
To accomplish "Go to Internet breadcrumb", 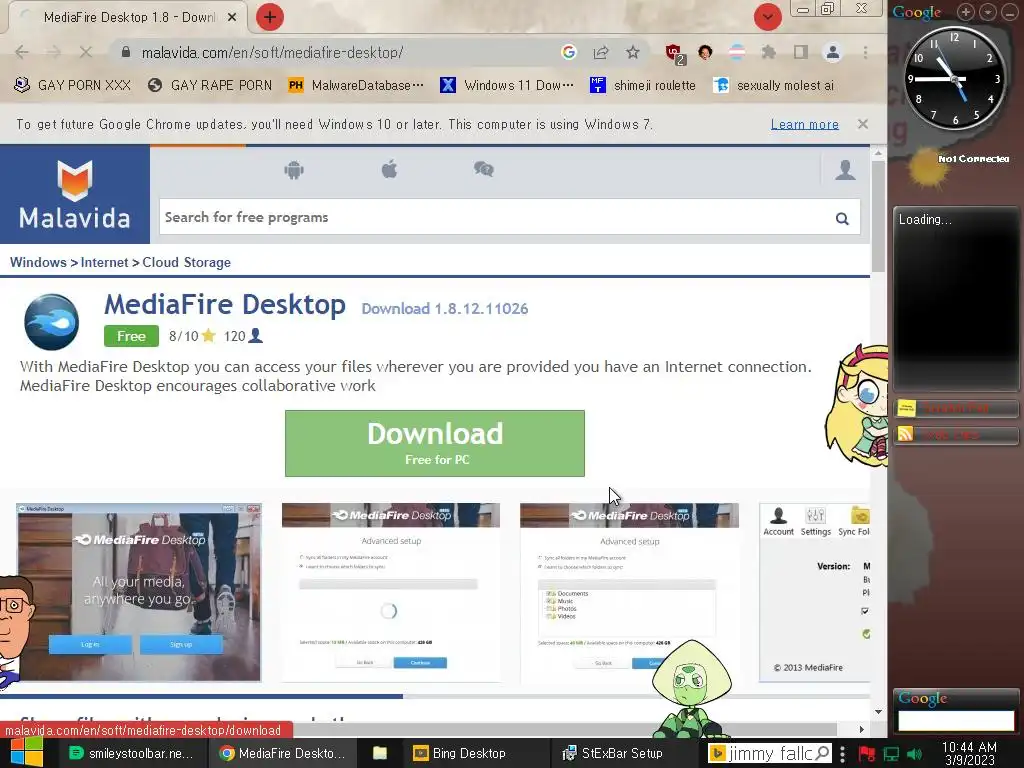I will (104, 262).
